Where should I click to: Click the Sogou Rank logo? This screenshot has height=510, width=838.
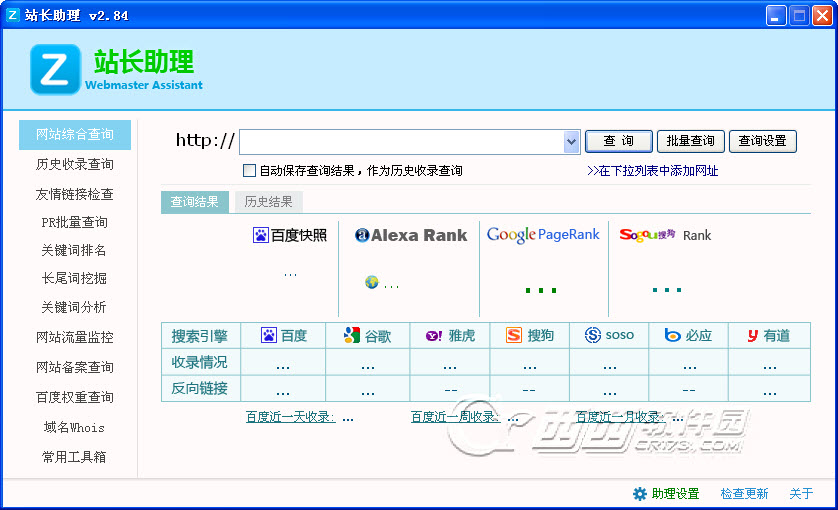coord(665,235)
